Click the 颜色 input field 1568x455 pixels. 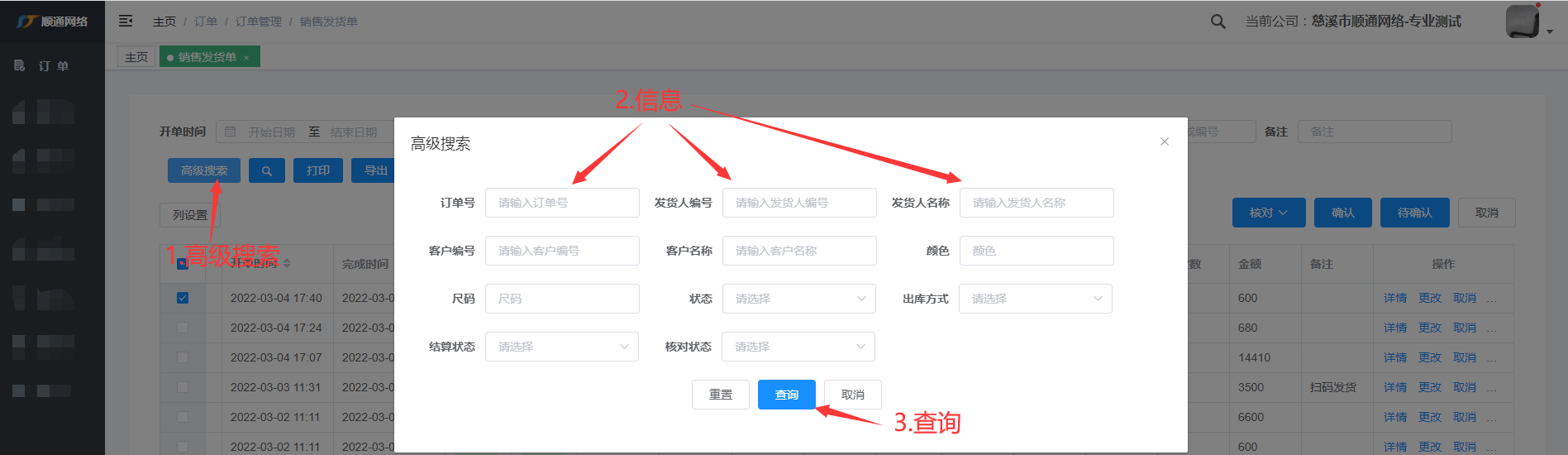tap(1036, 251)
